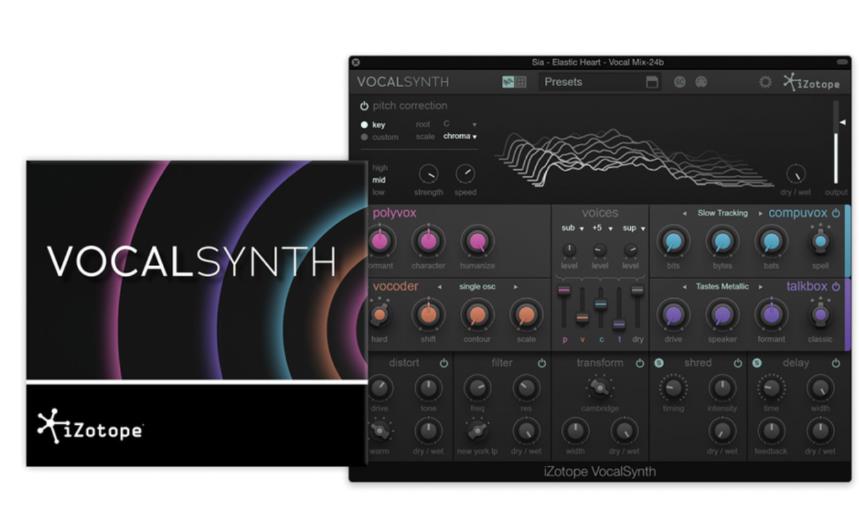Go to next vocoder mode after single osc
The width and height of the screenshot is (859, 527).
pos(516,287)
